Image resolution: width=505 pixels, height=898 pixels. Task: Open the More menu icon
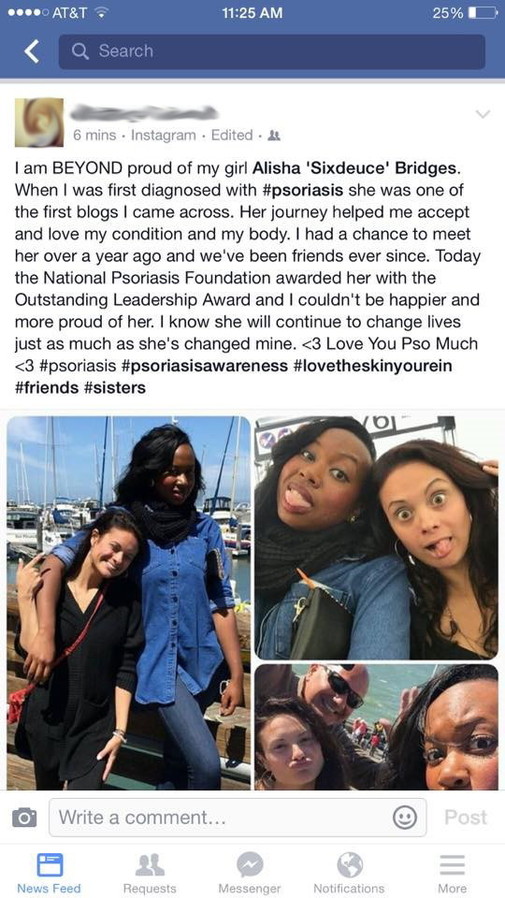[x=452, y=873]
